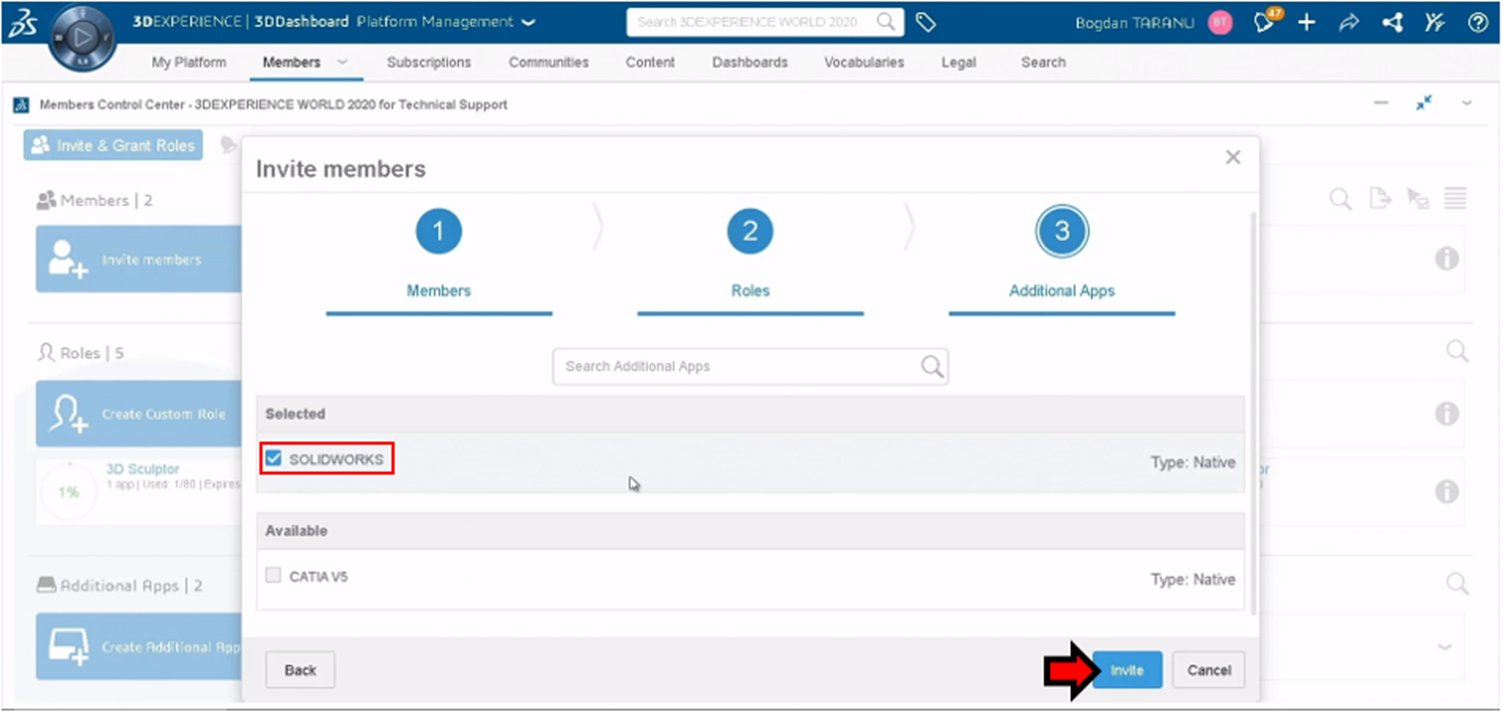Click the info icon in Create Custom Role row

coord(1446,413)
